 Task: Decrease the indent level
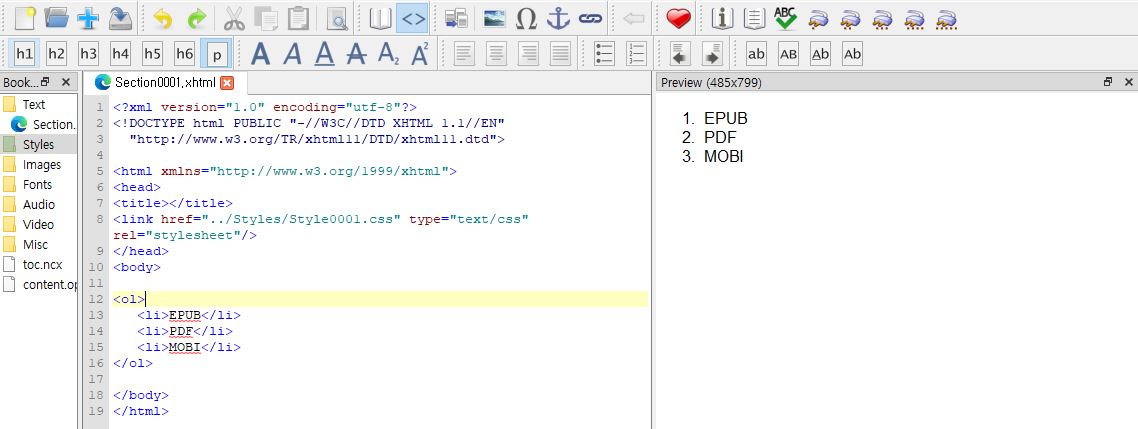click(x=680, y=54)
